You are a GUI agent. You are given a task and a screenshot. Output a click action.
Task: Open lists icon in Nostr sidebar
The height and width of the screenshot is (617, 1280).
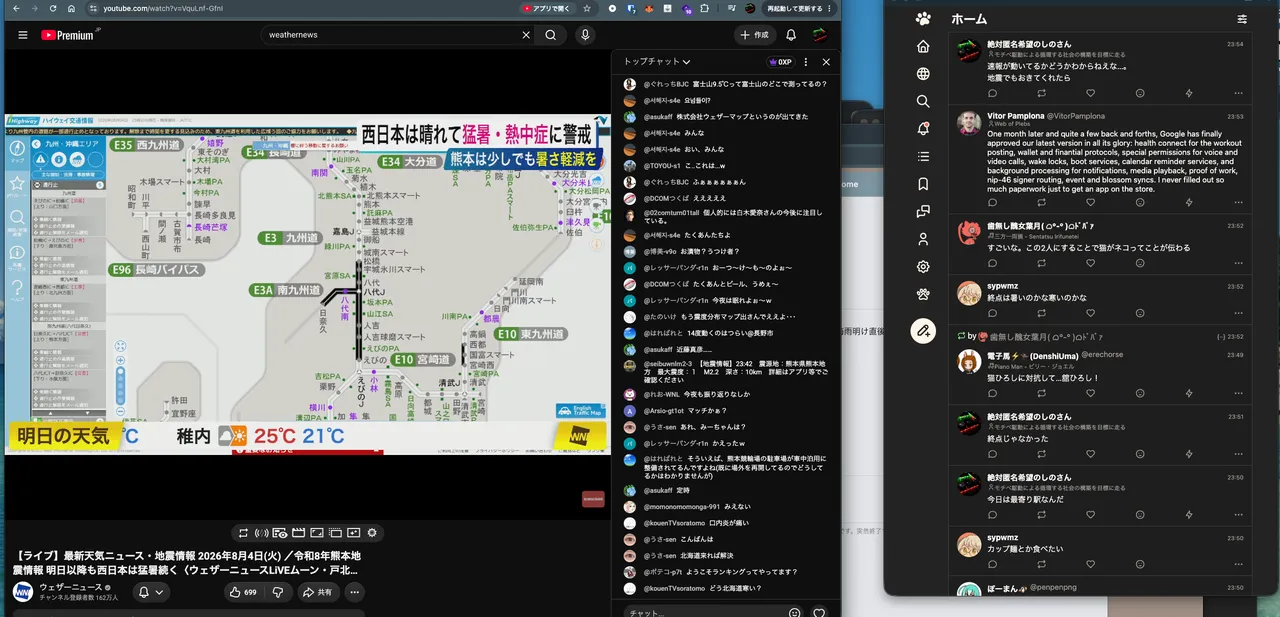(x=923, y=157)
